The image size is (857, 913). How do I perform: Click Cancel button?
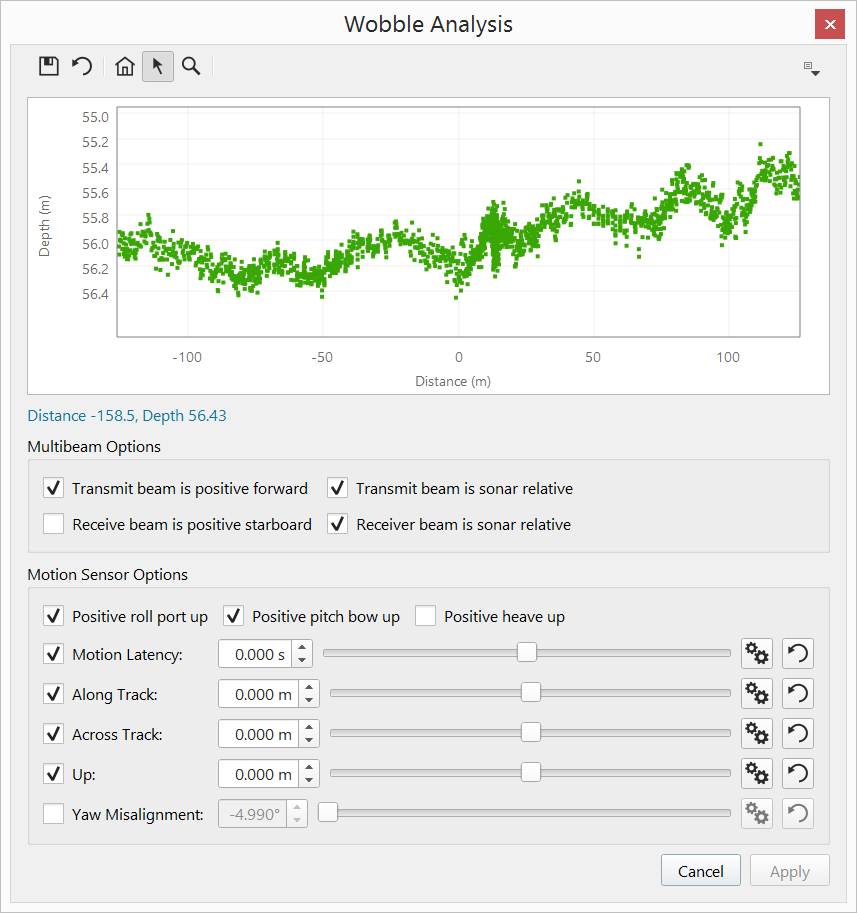tap(700, 871)
